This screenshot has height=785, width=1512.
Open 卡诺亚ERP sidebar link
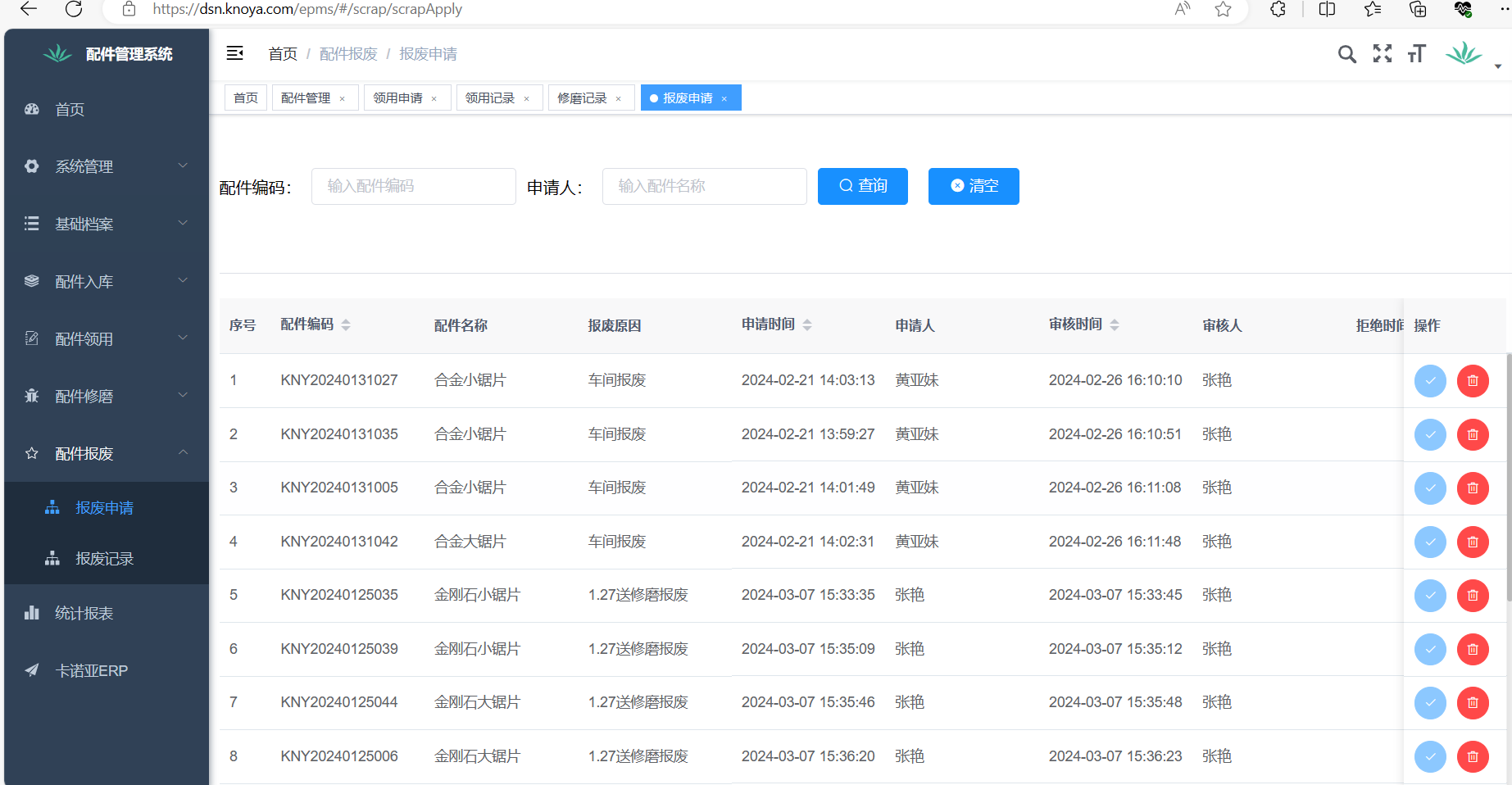[107, 670]
